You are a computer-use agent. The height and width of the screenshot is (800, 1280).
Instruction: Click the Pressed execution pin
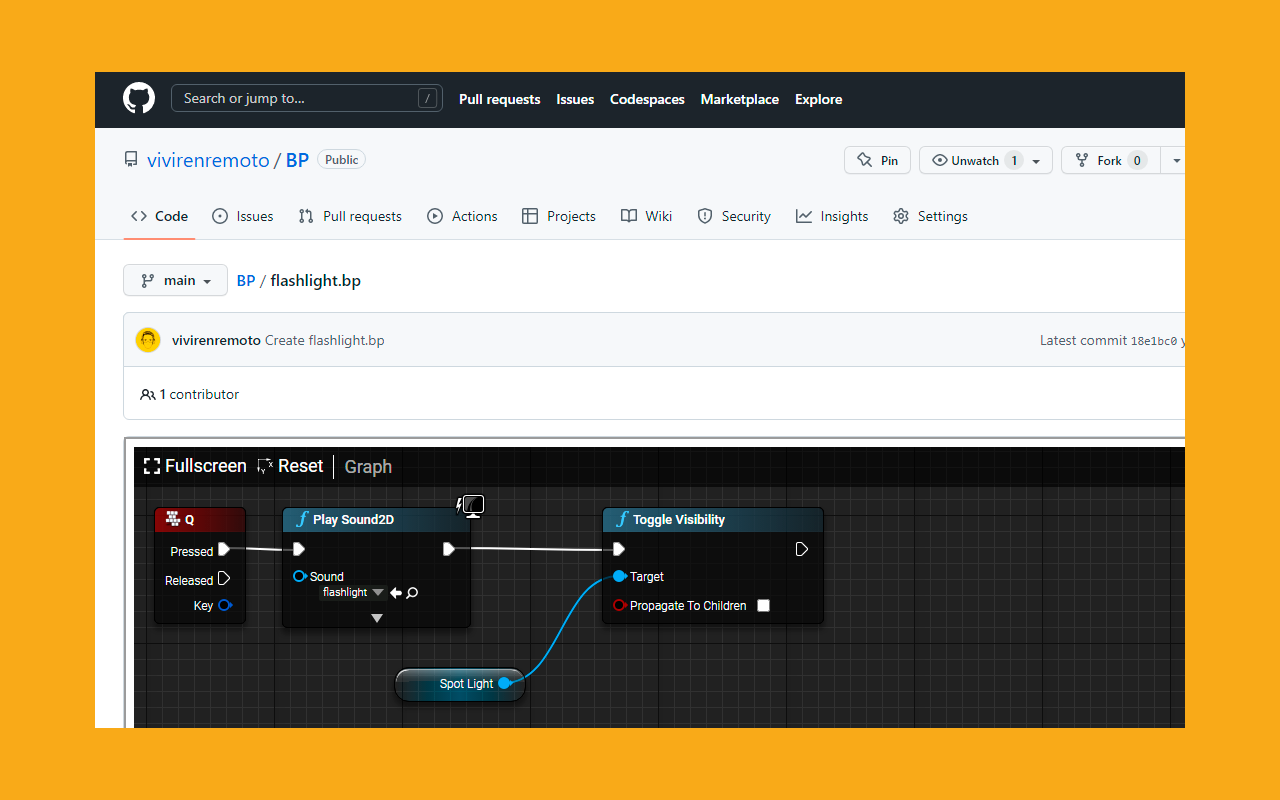[x=224, y=549]
